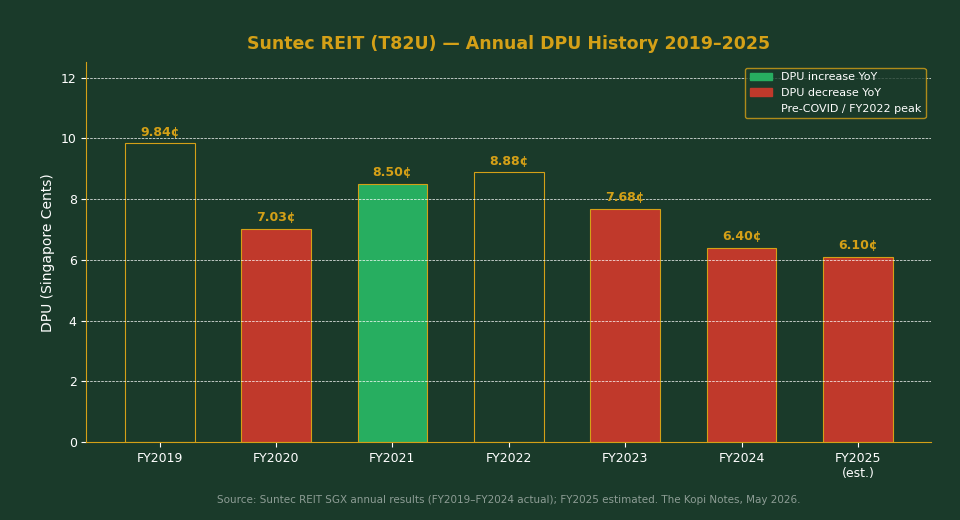Click the 8.88¢ value label
960x520 pixels.
pos(509,161)
